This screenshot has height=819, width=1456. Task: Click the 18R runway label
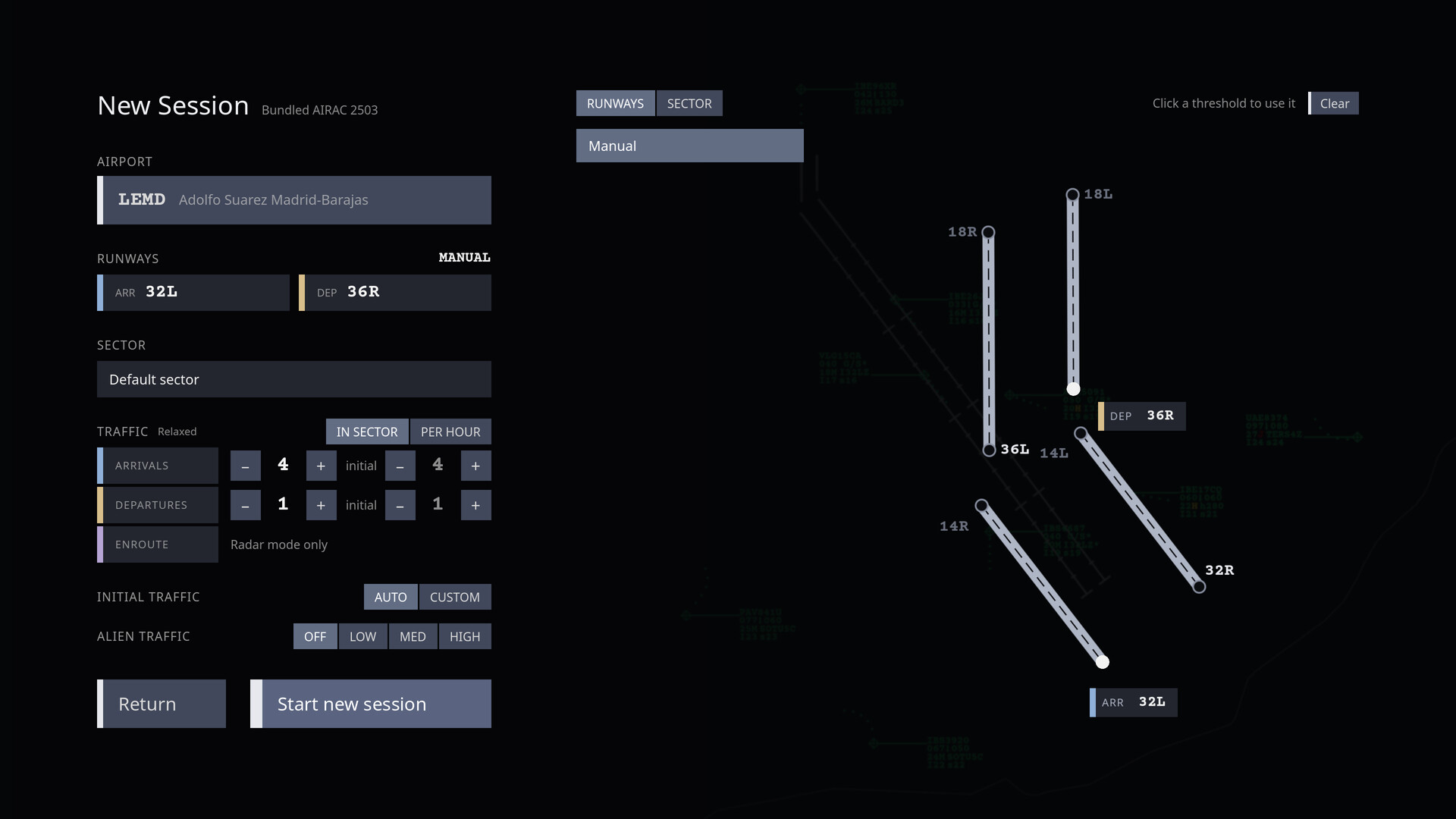[x=962, y=232]
